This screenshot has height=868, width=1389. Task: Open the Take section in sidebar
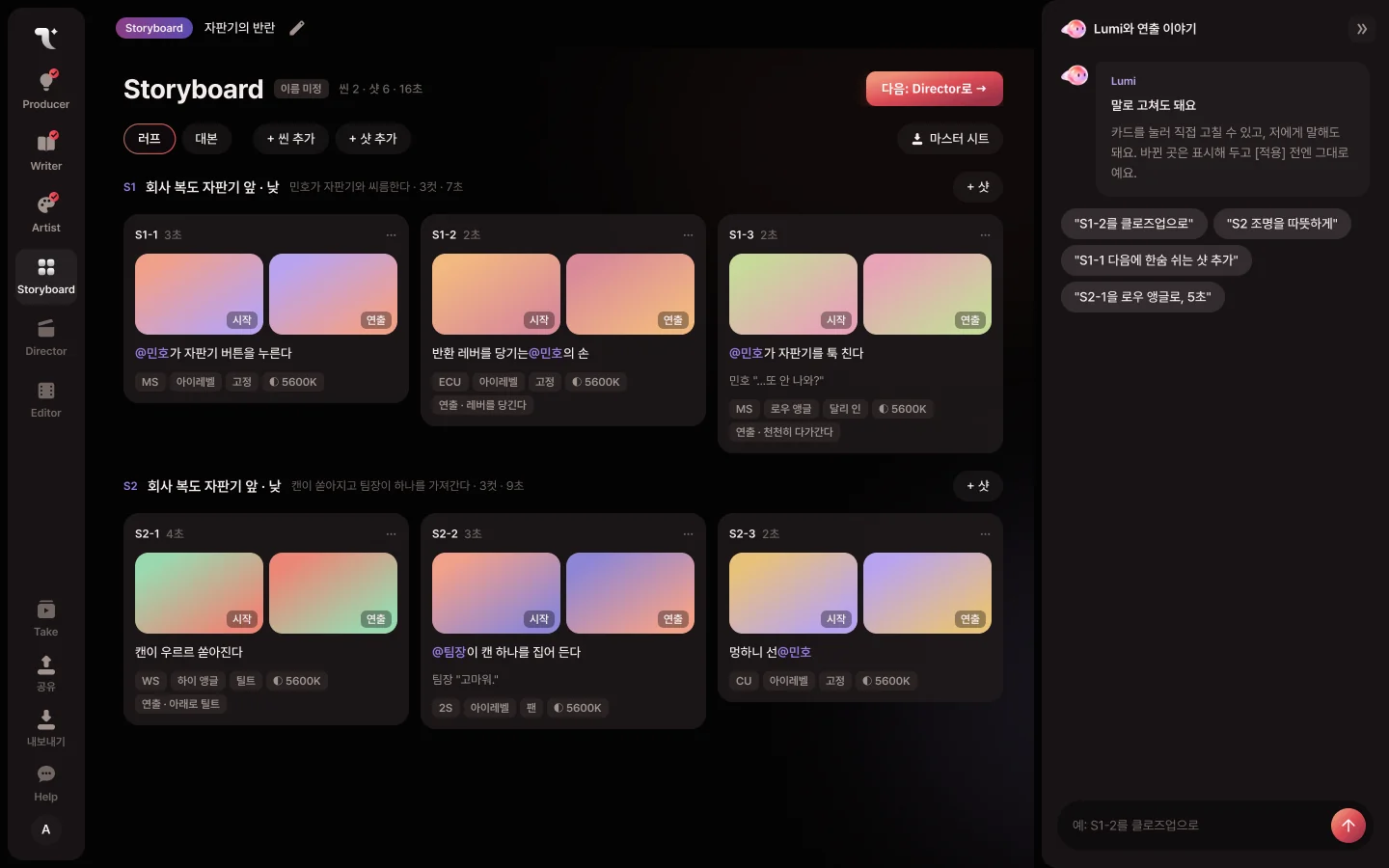46,618
